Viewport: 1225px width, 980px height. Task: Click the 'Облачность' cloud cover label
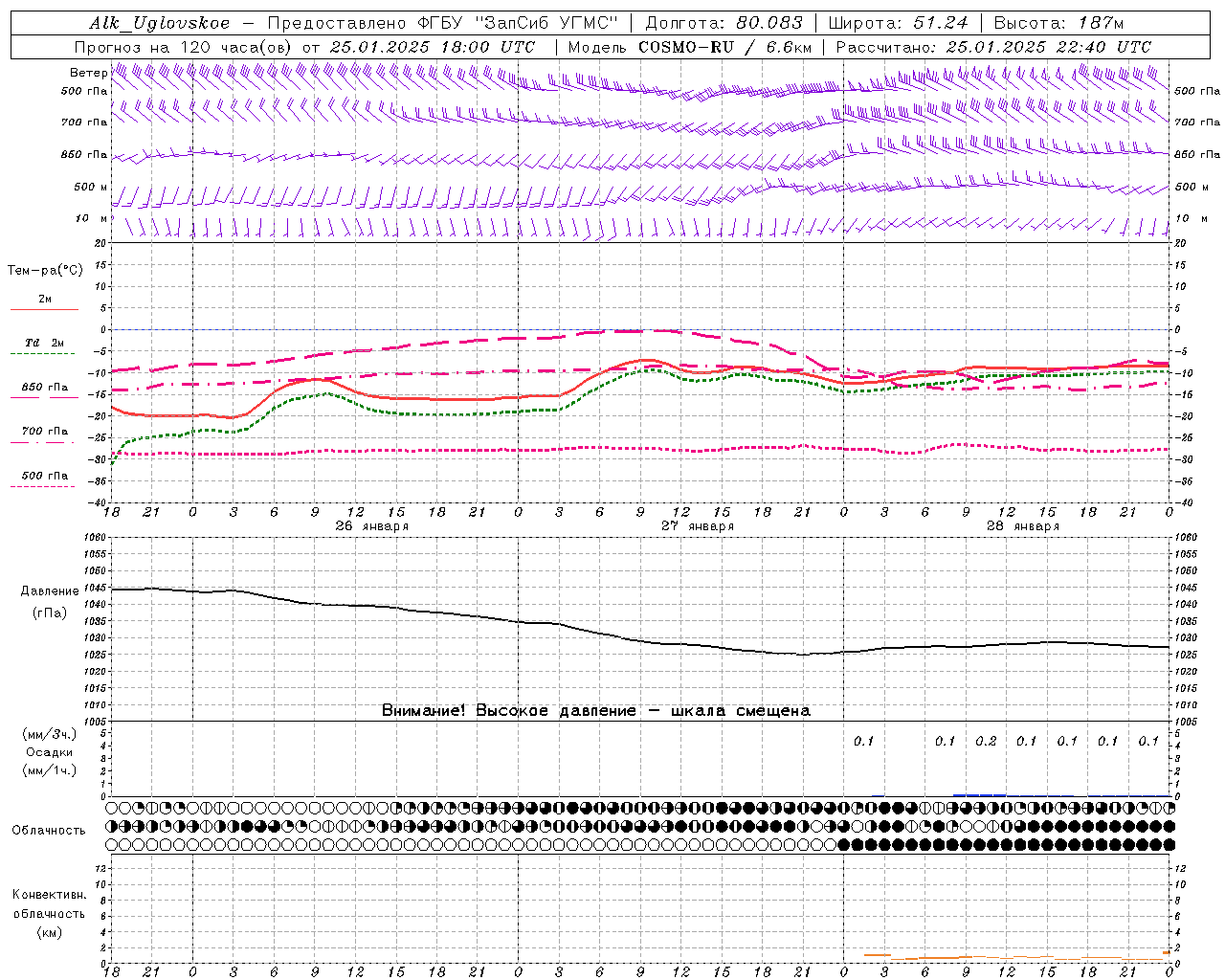pyautogui.click(x=49, y=830)
